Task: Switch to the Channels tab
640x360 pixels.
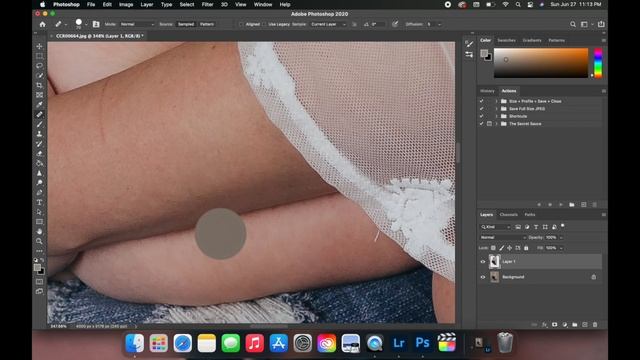Action: click(x=509, y=215)
